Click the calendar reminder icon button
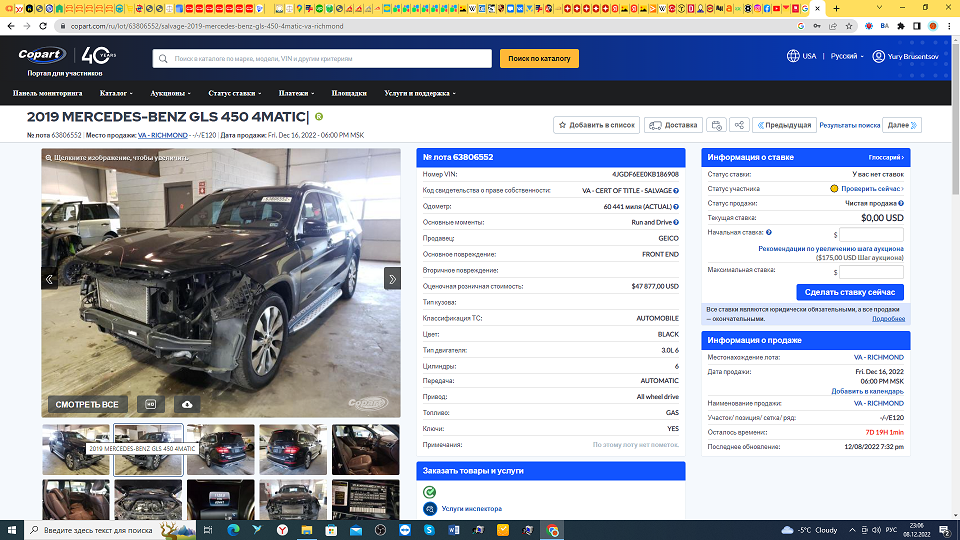The width and height of the screenshot is (960, 540). (x=716, y=125)
